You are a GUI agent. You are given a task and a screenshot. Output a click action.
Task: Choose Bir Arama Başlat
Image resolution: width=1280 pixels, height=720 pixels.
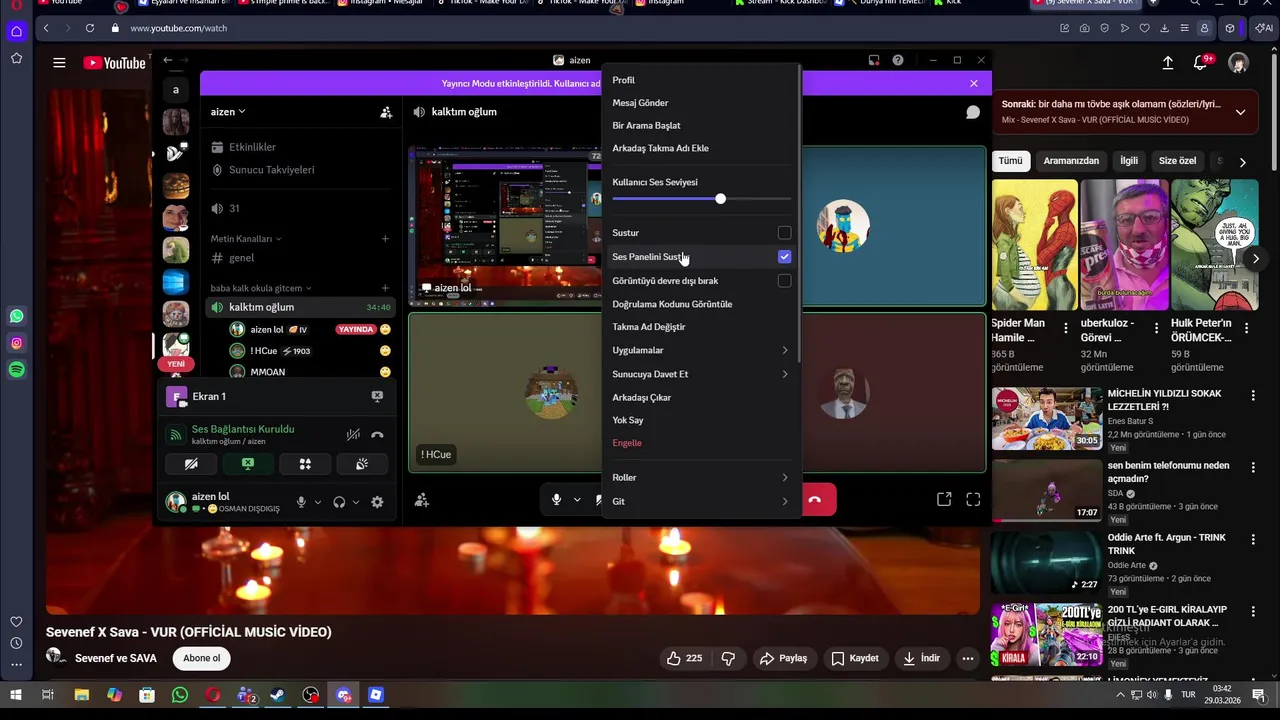[x=700, y=126]
